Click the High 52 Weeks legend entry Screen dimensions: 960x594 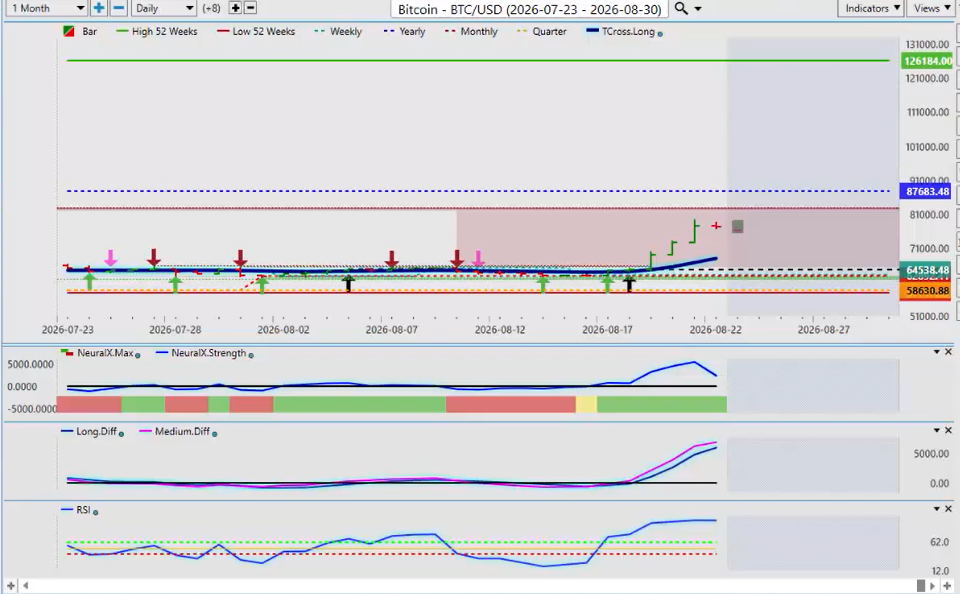pos(157,31)
